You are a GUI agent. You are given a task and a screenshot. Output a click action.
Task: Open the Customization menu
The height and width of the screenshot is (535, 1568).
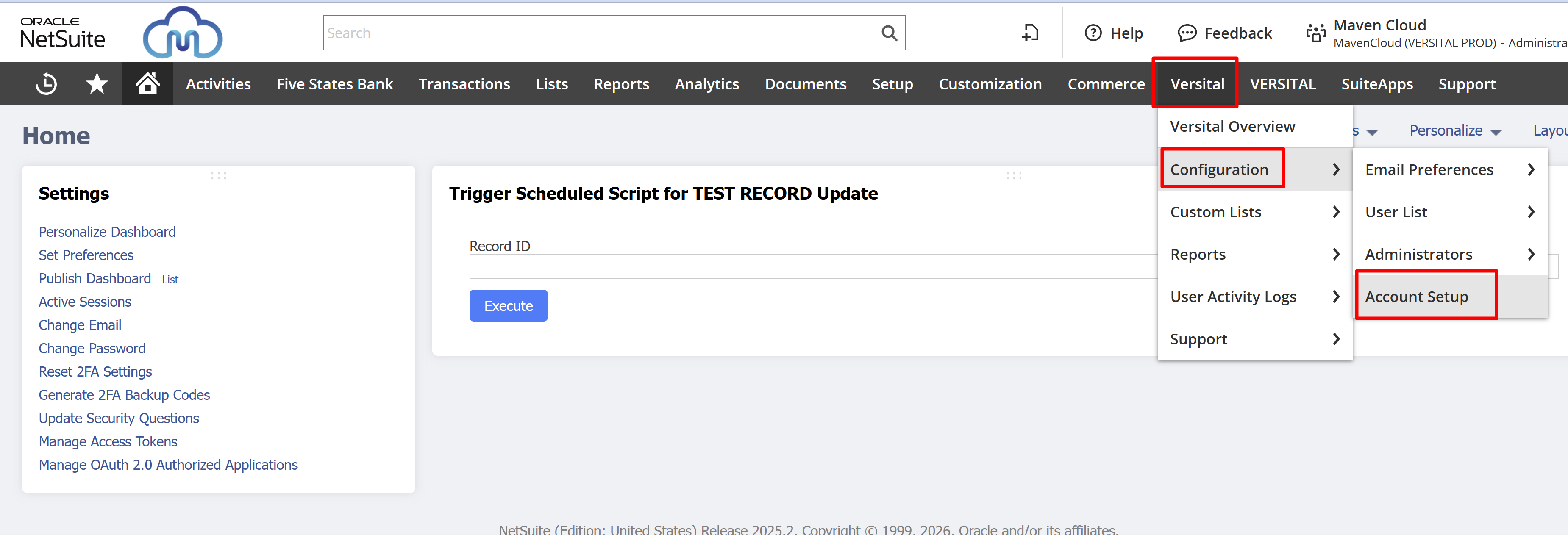[990, 84]
